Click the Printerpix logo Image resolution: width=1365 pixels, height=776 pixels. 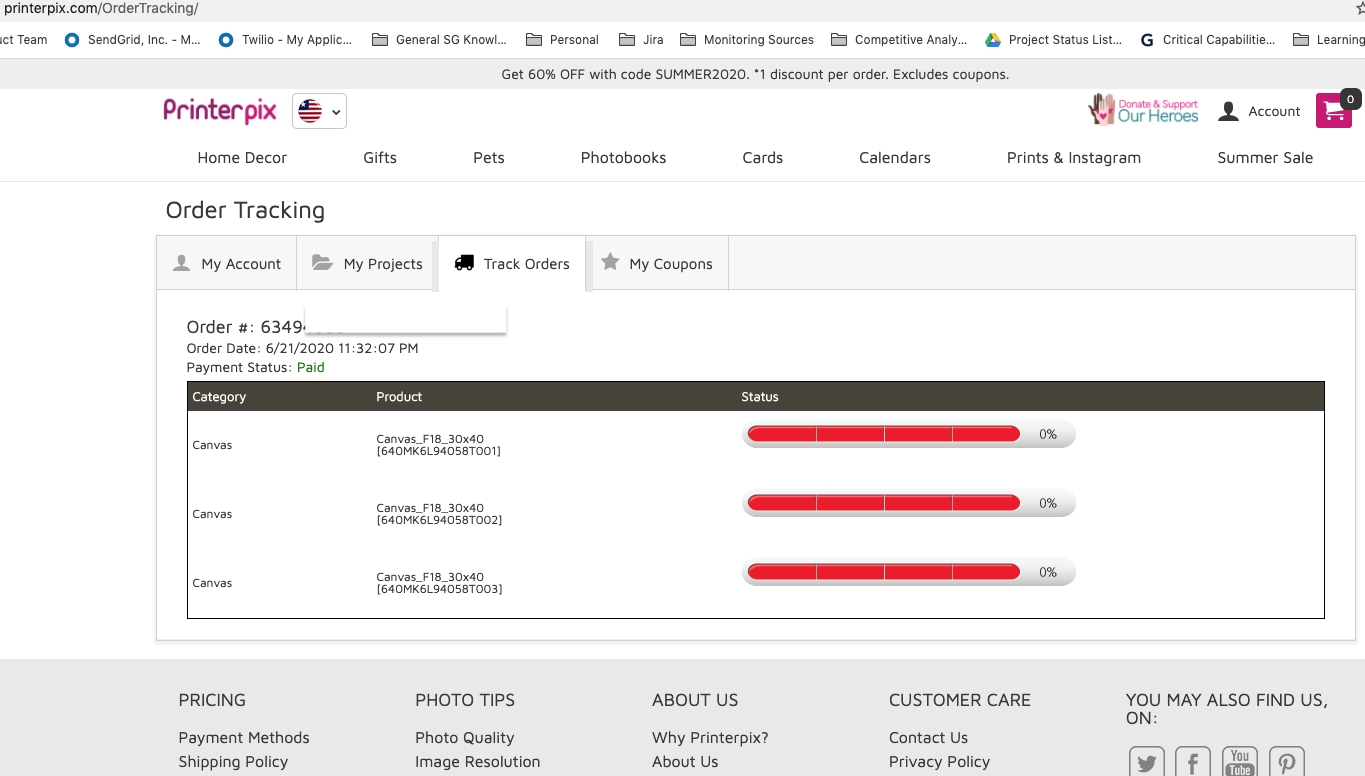coord(219,110)
